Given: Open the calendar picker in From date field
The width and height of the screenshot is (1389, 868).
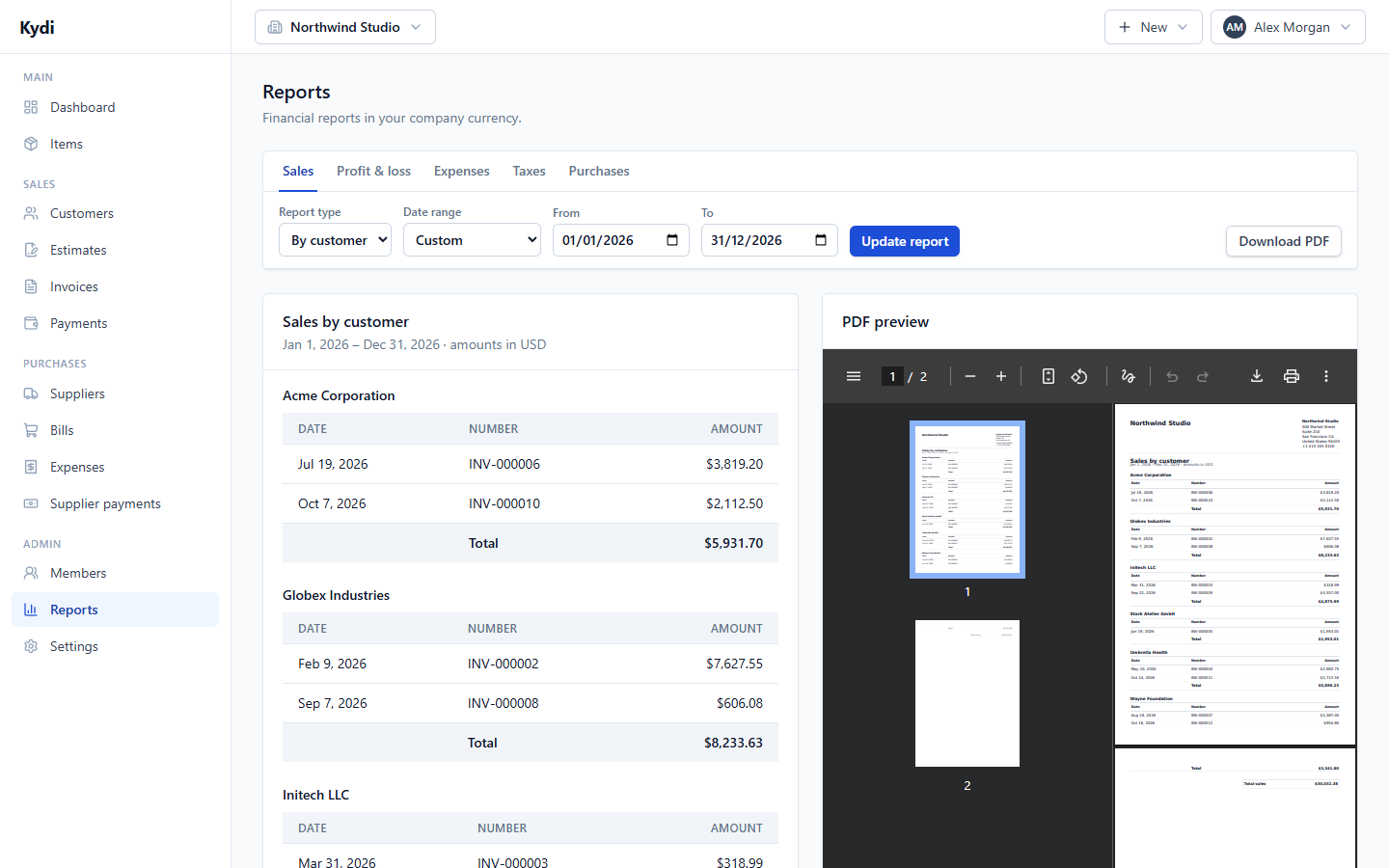Looking at the screenshot, I should (672, 240).
